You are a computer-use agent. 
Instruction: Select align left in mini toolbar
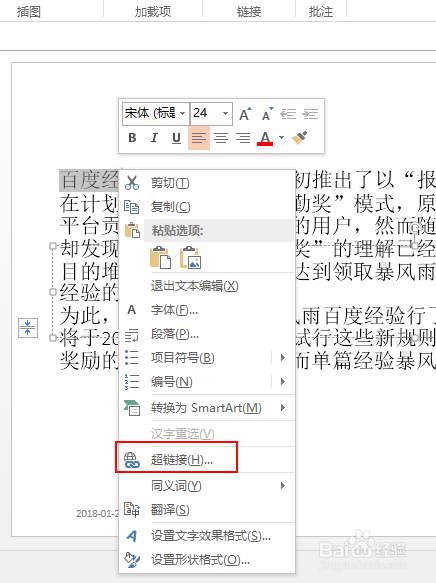pyautogui.click(x=199, y=138)
